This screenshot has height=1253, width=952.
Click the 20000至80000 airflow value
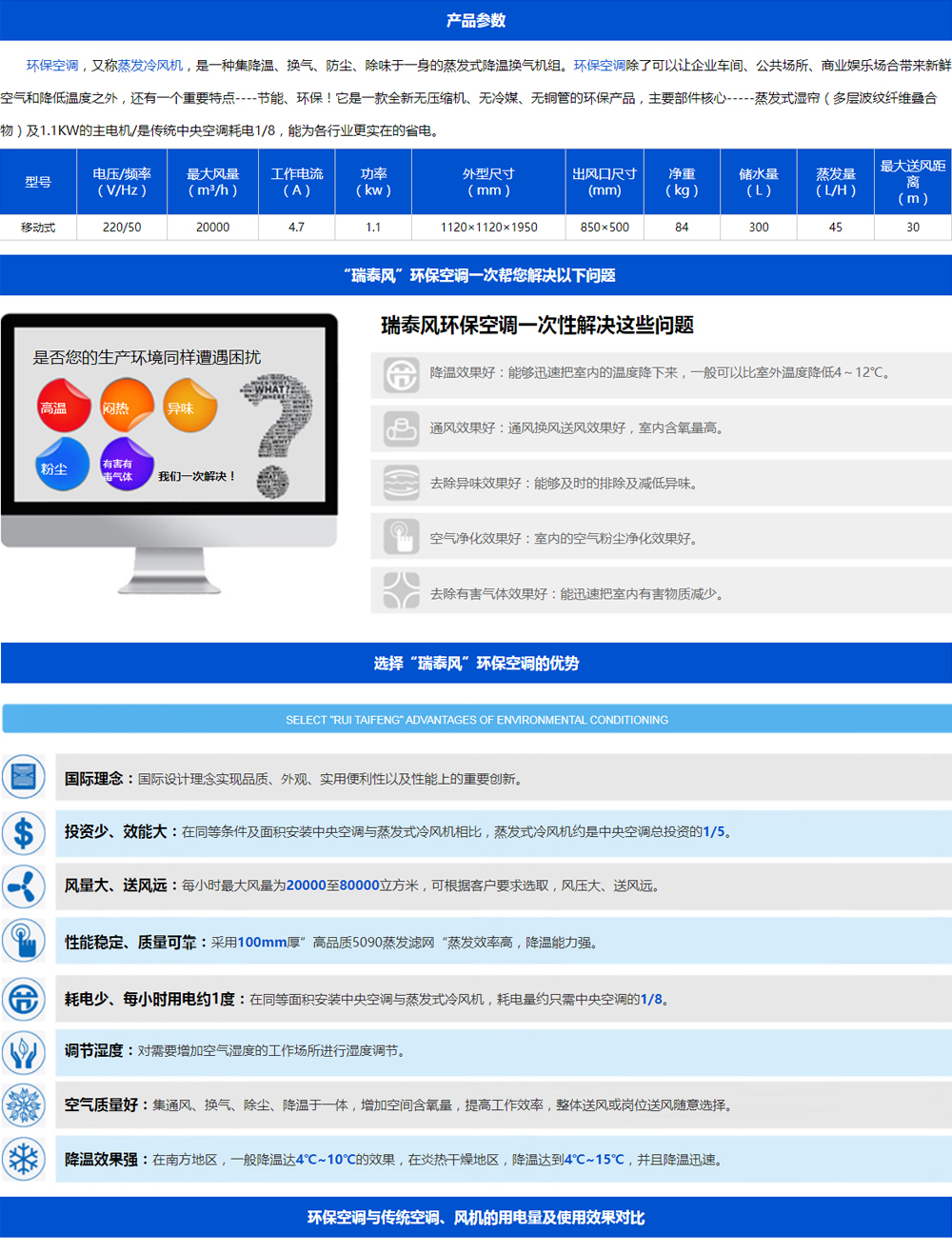(333, 885)
